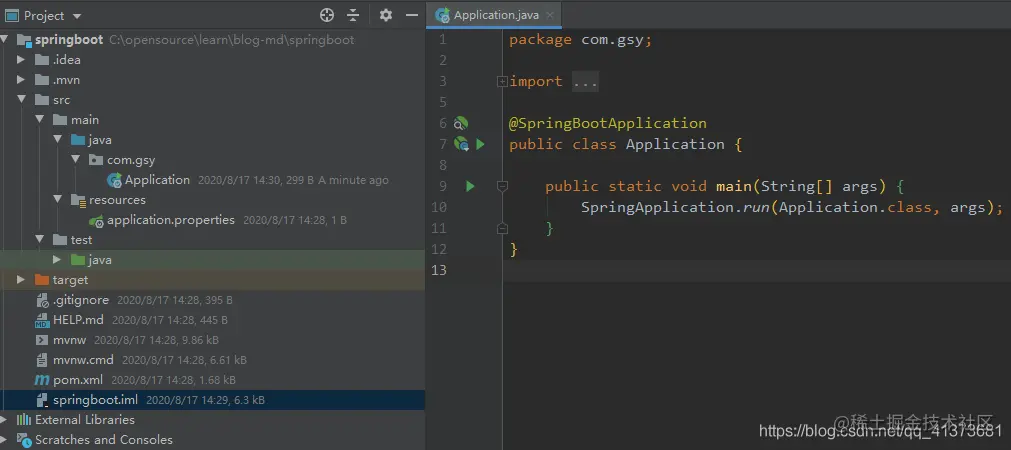Select the .mvn folder row
This screenshot has height=450, width=1011.
click(212, 80)
